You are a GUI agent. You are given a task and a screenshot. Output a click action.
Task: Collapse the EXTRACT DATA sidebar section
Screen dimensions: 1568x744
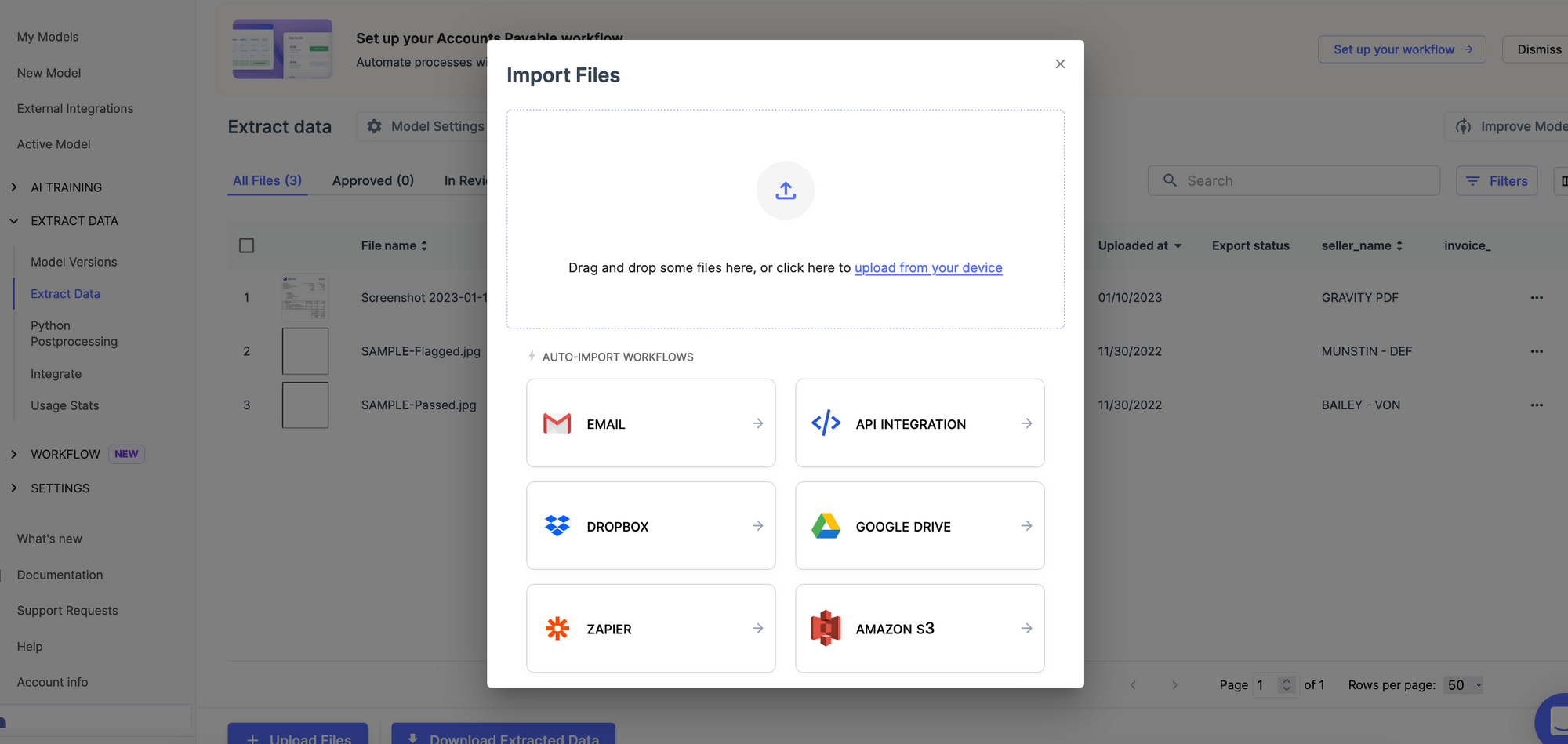pyautogui.click(x=14, y=221)
